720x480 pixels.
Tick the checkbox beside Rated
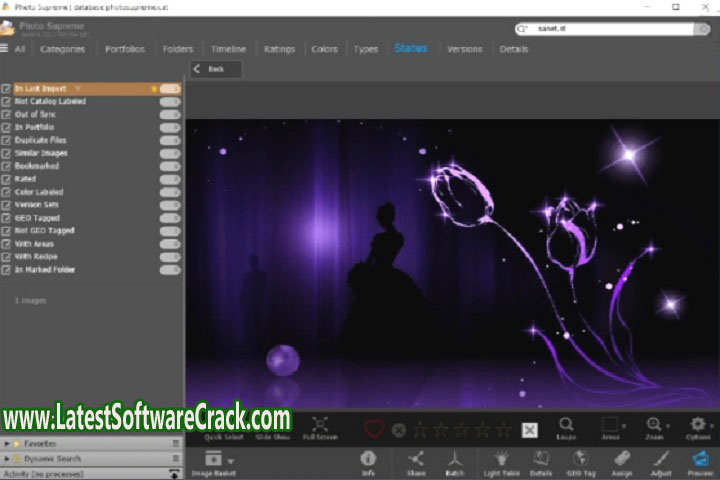pos(6,179)
